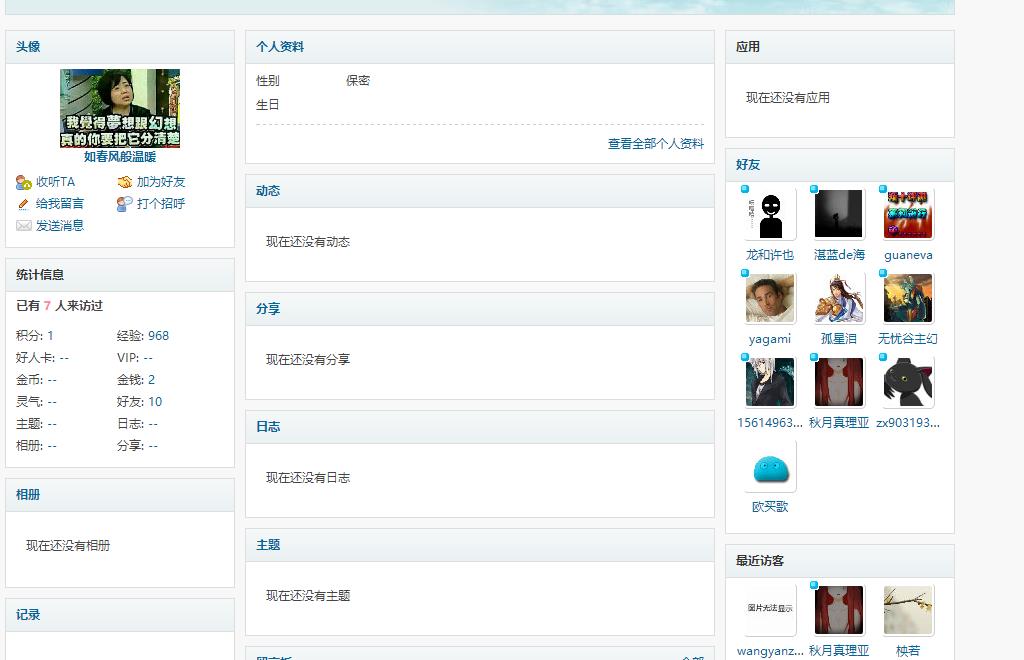
Task: Click the 已有 7 人来访过 text
Action: 59,306
